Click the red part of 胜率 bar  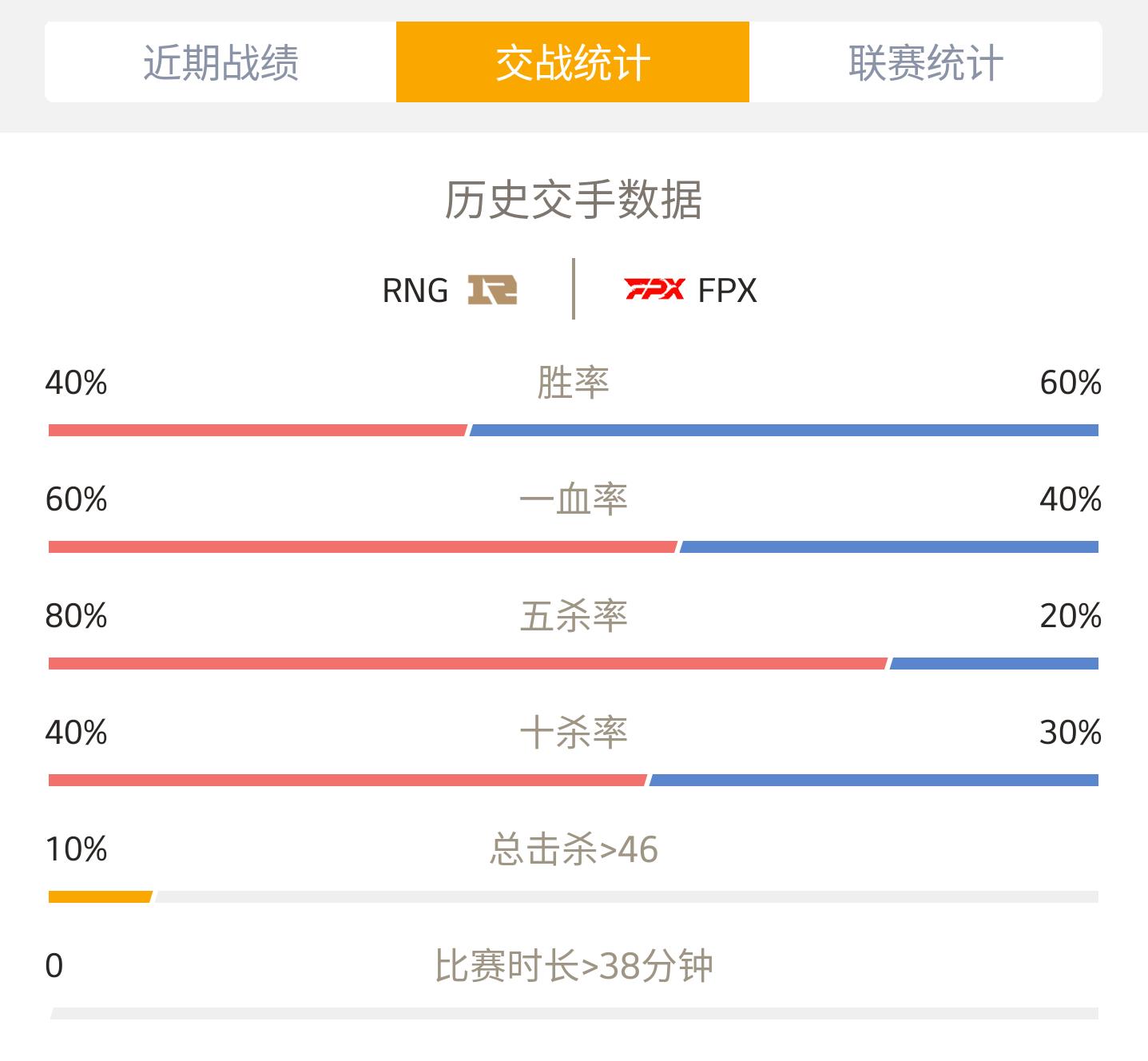pos(257,431)
